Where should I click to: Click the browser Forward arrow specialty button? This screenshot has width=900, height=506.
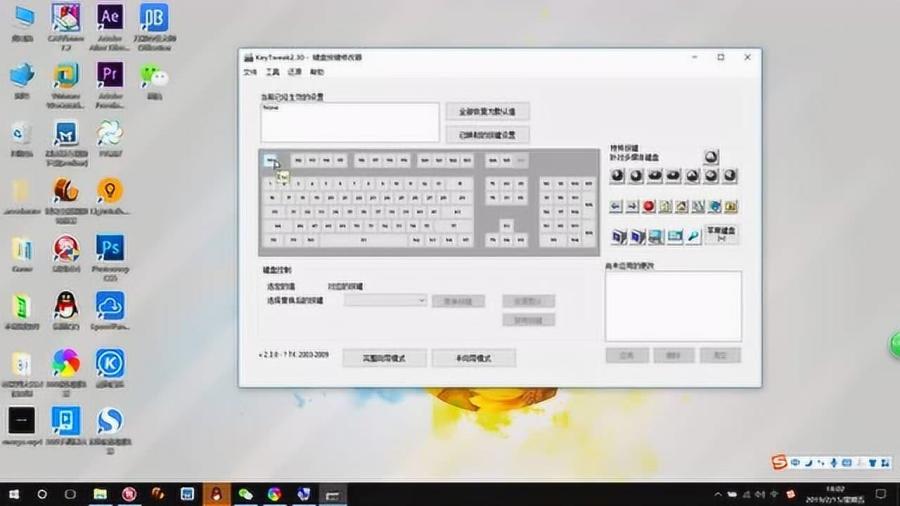pos(632,207)
